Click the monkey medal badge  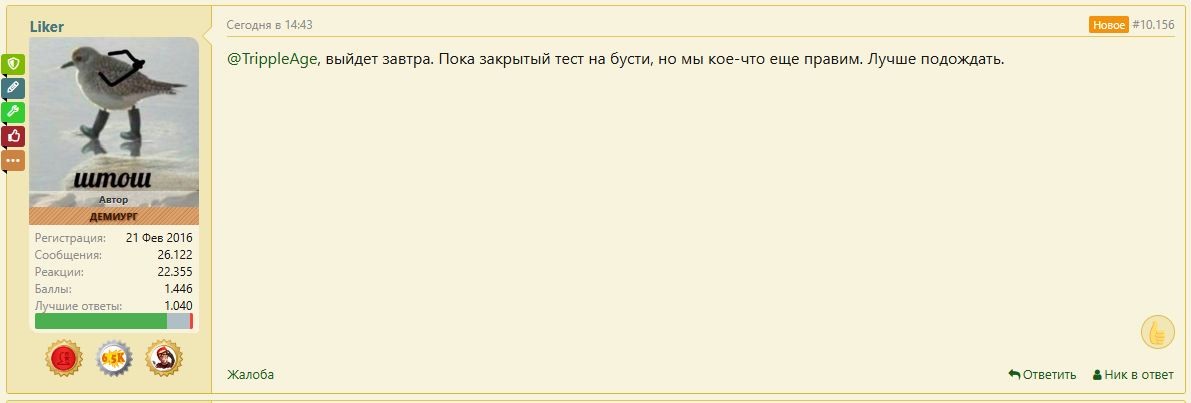coord(164,358)
